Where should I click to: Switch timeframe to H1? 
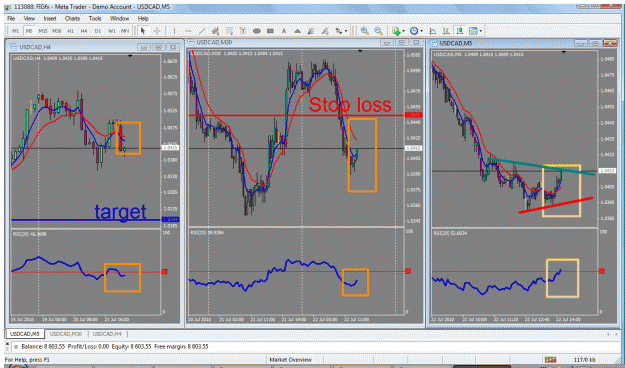tap(71, 31)
